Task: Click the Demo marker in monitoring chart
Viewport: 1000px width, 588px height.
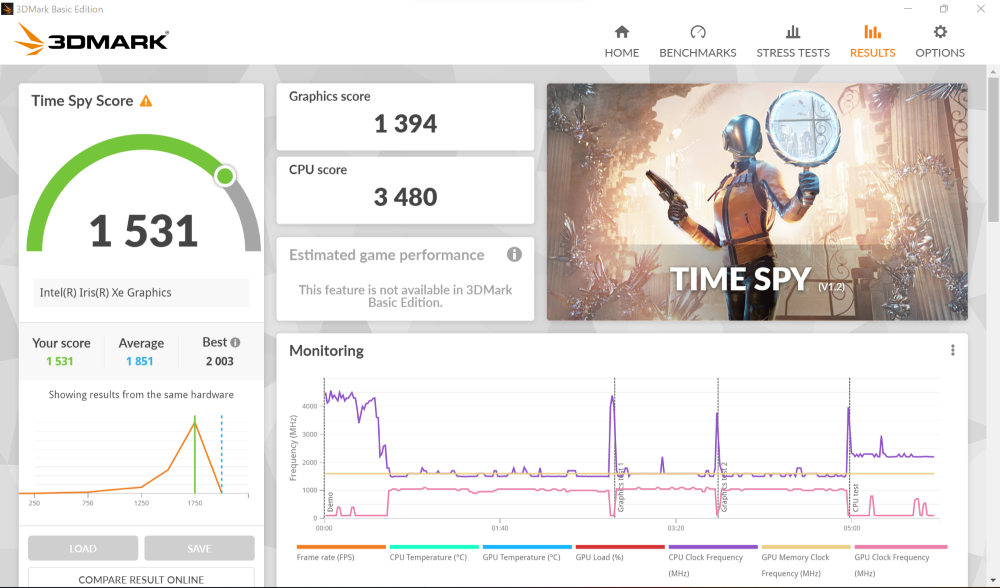Action: 330,502
